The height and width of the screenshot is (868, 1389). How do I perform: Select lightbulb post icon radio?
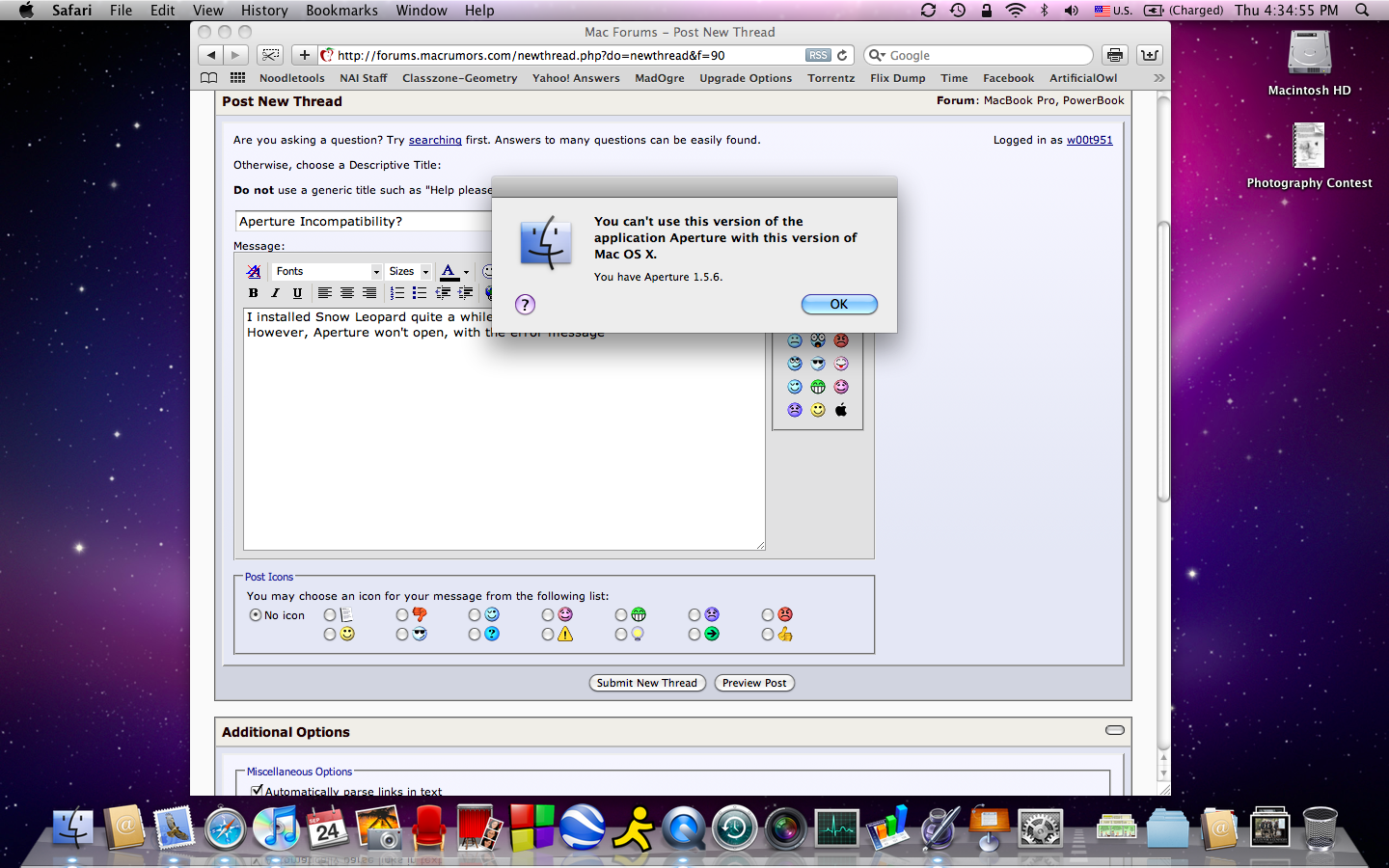click(621, 635)
